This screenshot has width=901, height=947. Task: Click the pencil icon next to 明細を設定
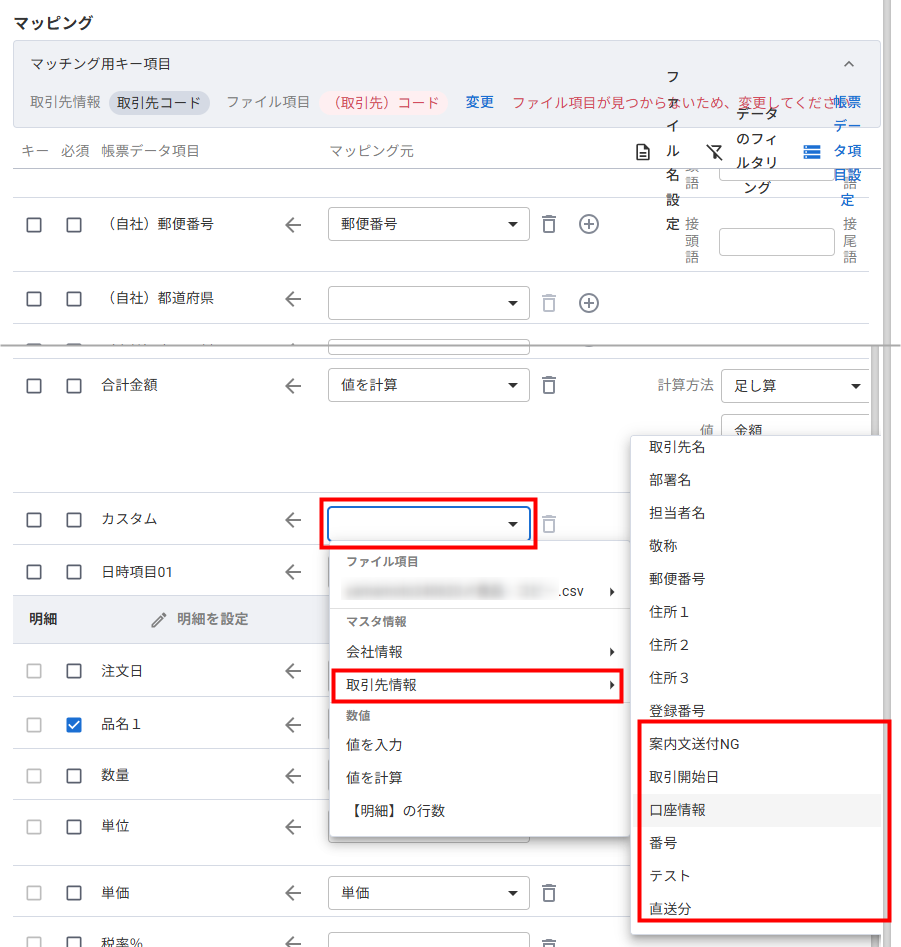158,619
